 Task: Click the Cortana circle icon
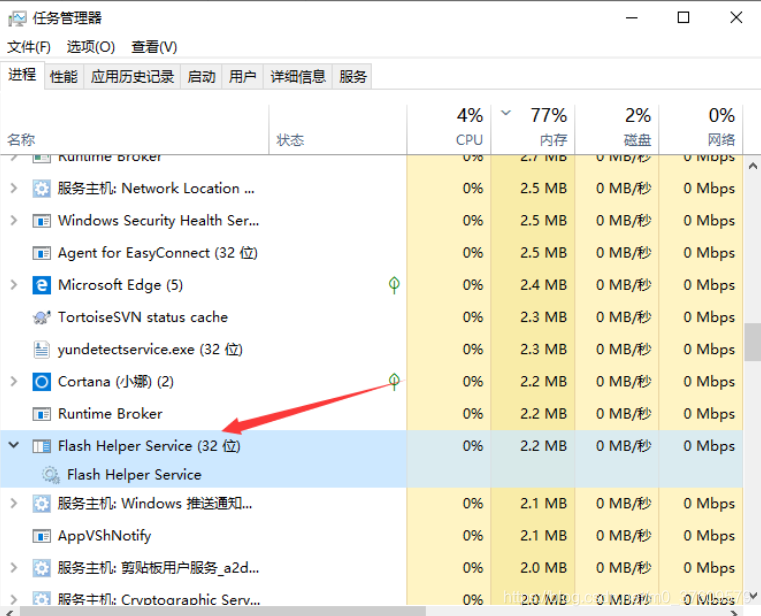coord(42,382)
